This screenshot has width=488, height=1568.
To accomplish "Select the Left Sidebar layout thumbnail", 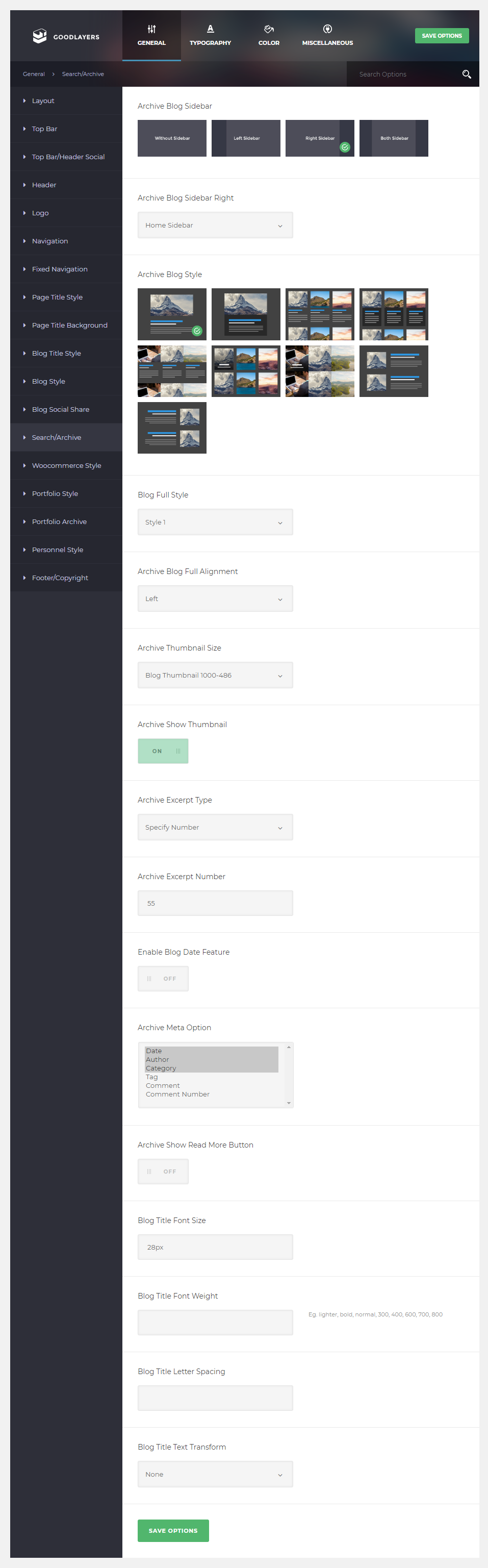I will [246, 138].
